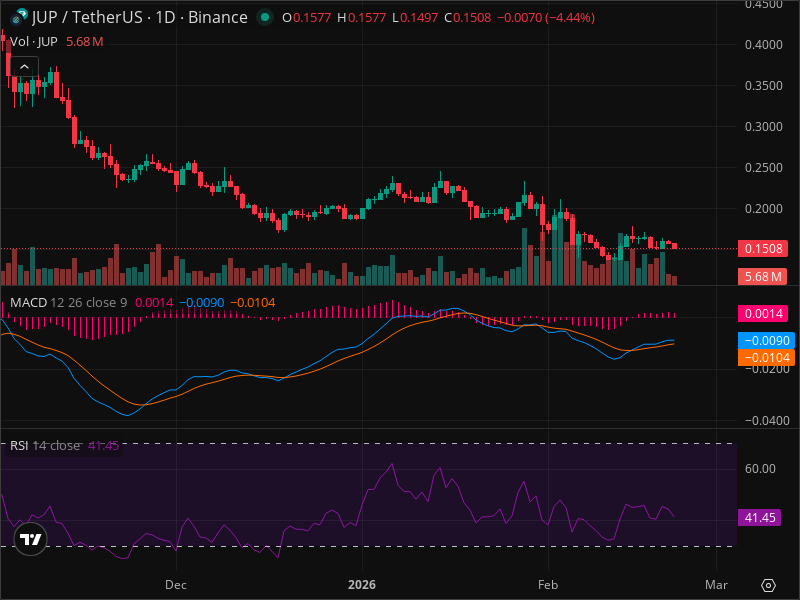Image resolution: width=800 pixels, height=600 pixels.
Task: Click the JUP coin logo icon
Action: click(19, 17)
